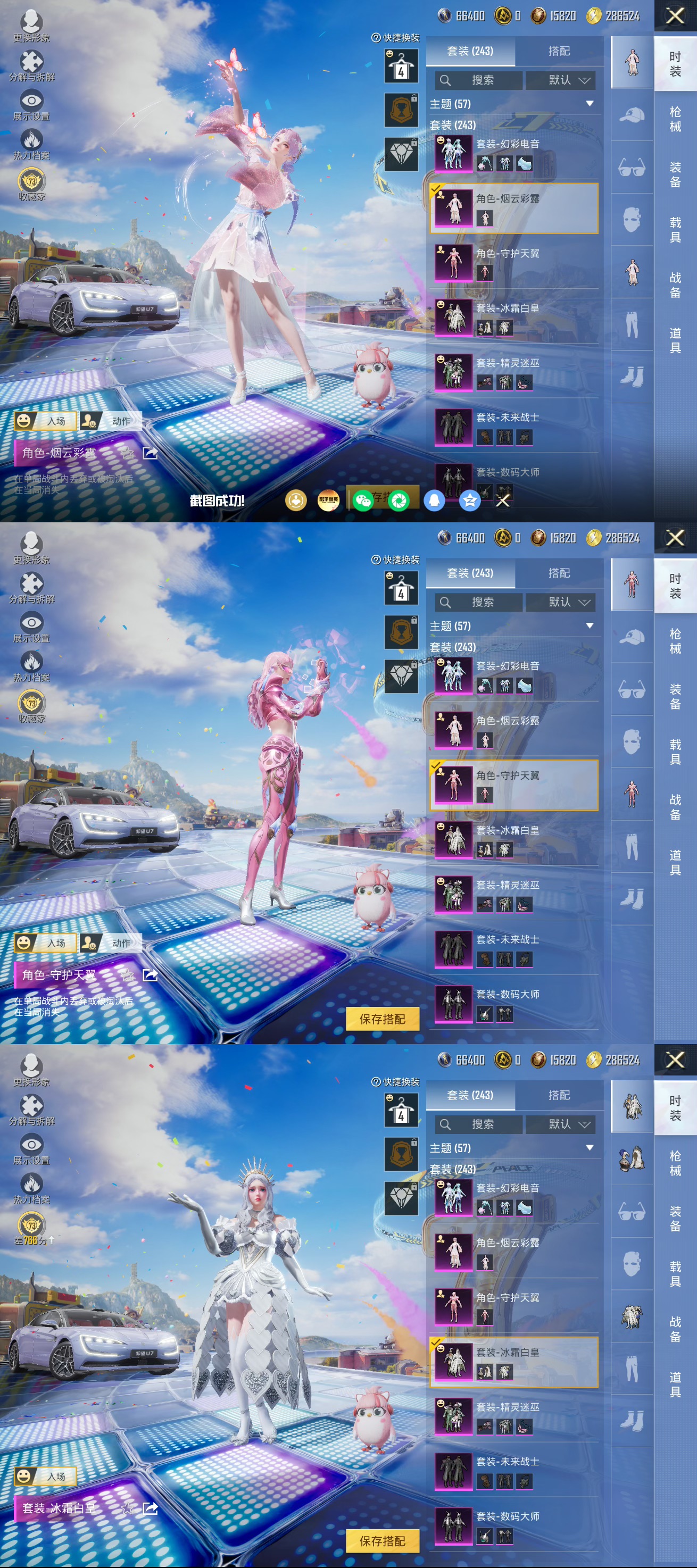This screenshot has width=697, height=1568.
Task: Open 热力档案 flame icon in top screenshot
Action: pyautogui.click(x=31, y=144)
